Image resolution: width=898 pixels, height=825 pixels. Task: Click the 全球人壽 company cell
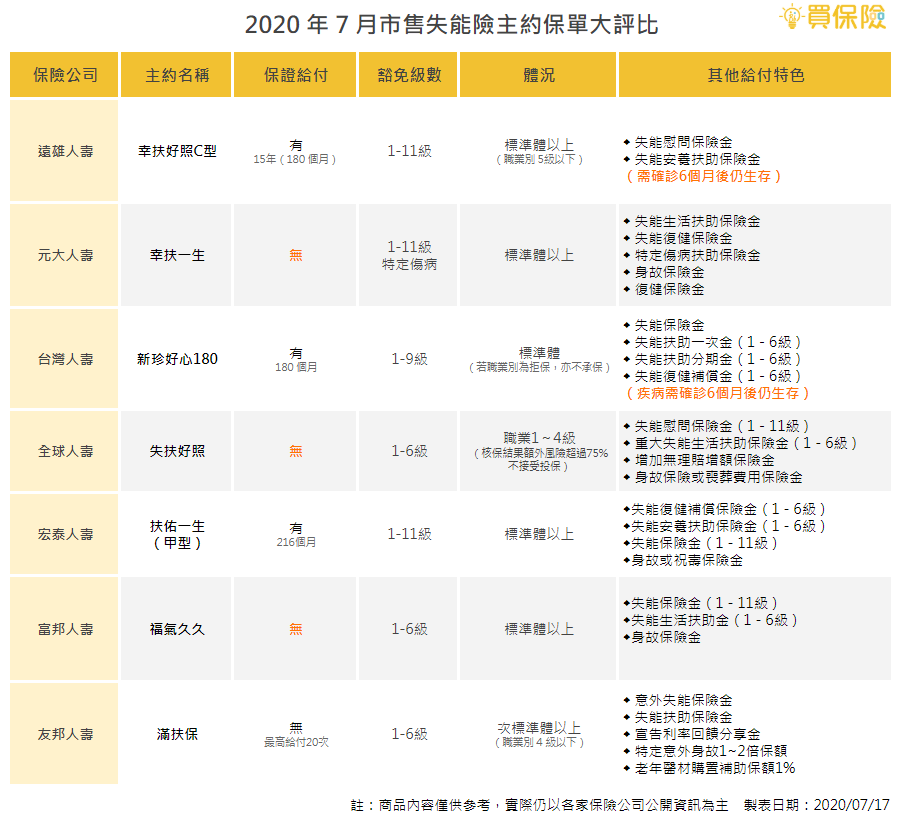tap(64, 451)
